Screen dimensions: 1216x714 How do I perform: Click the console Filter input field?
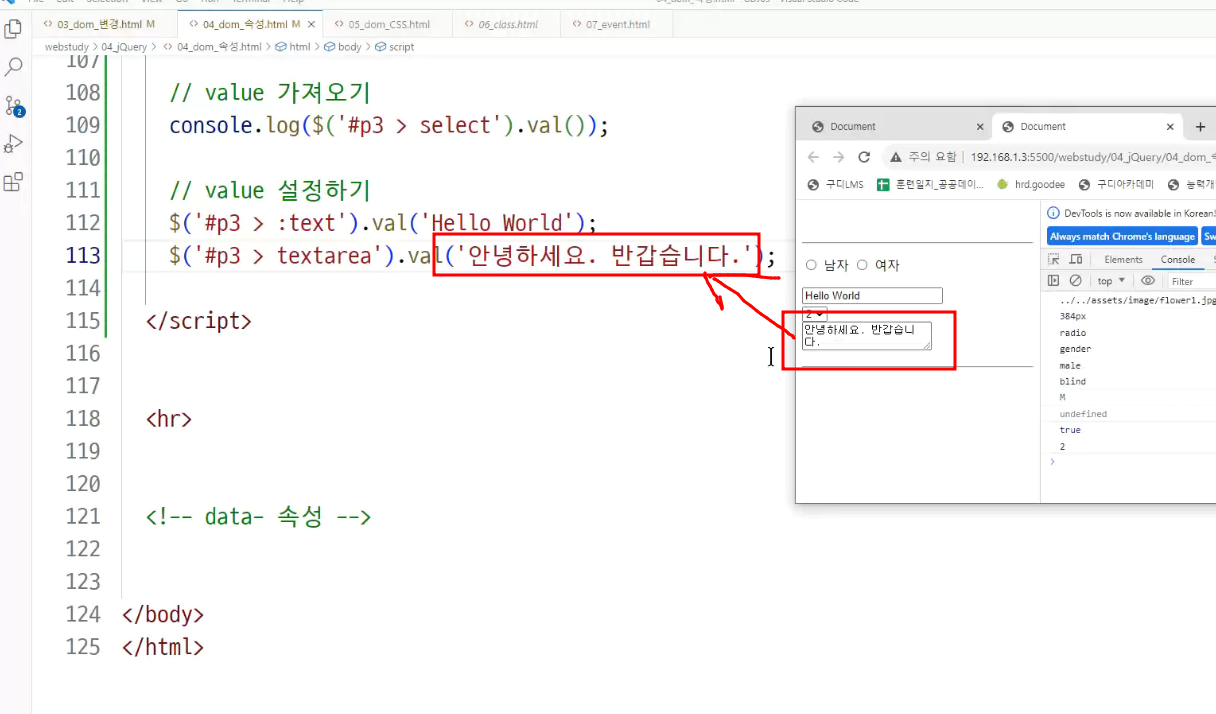point(1190,282)
